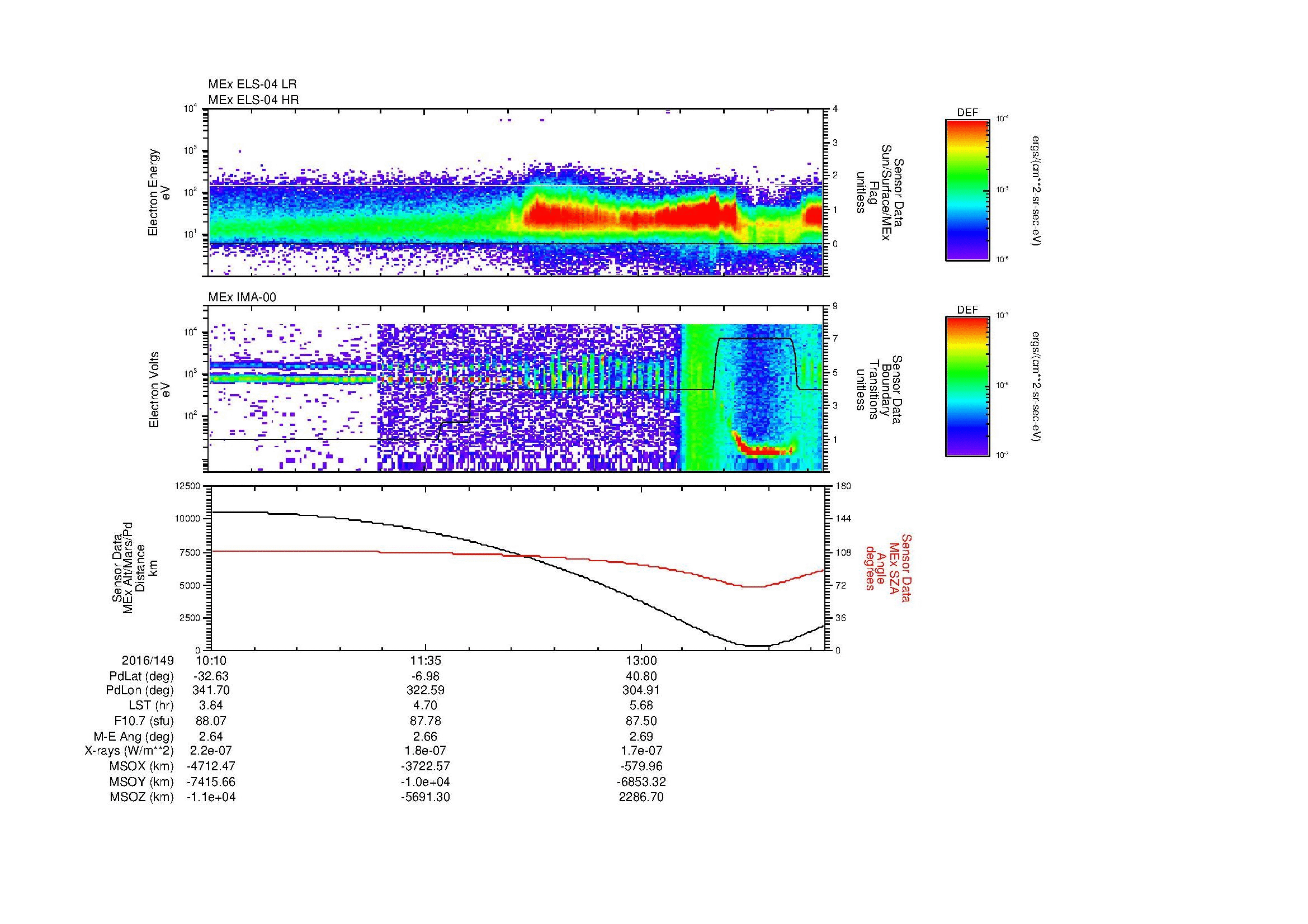The image size is (1308, 924).
Task: Select the 'MEx ELS-04 HR' title text
Action: pyautogui.click(x=253, y=99)
